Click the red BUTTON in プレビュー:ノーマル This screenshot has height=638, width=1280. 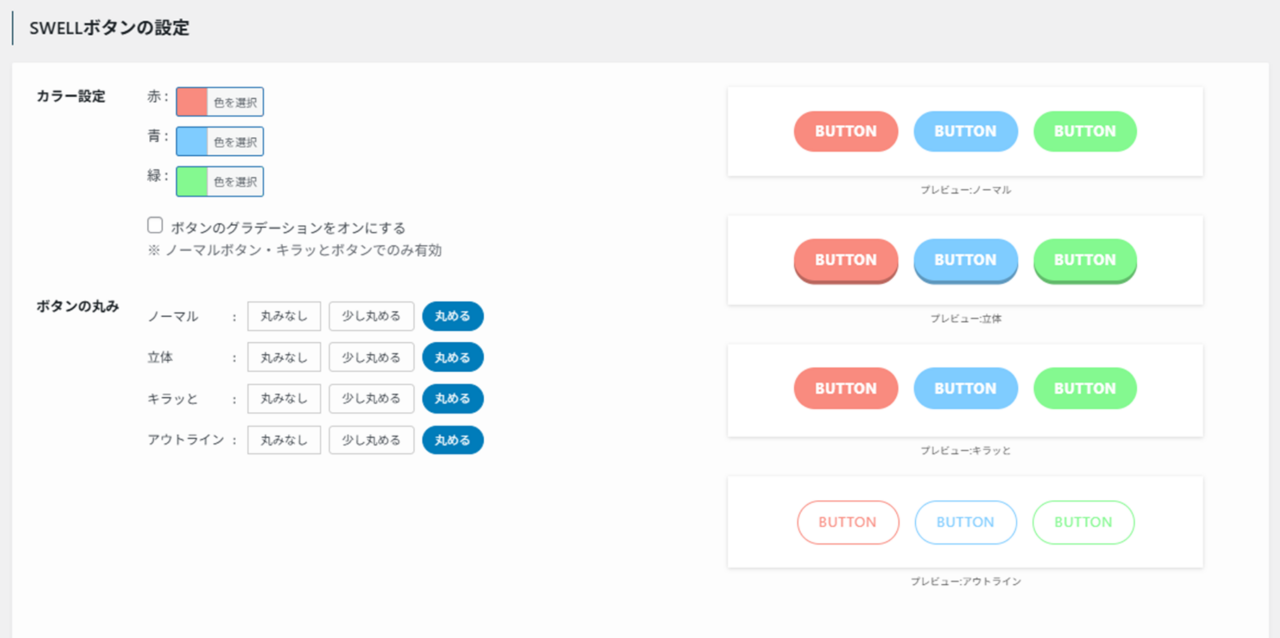point(846,131)
